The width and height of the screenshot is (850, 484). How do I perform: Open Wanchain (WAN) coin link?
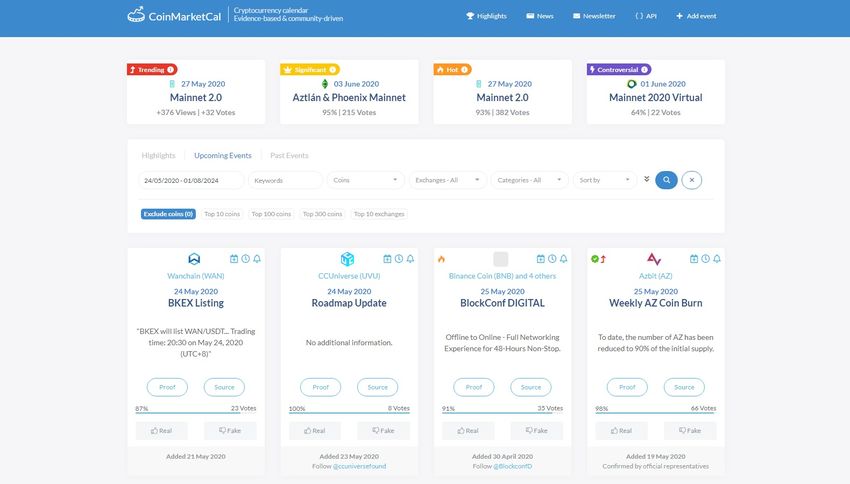196,276
